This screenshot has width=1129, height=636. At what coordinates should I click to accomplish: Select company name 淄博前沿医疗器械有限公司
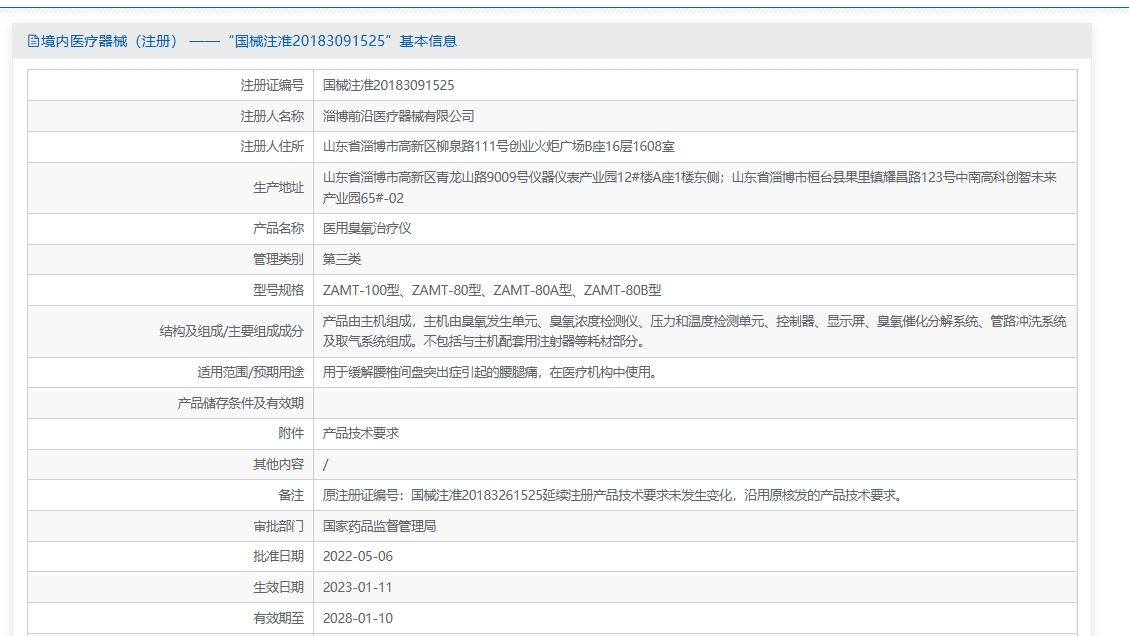point(398,116)
